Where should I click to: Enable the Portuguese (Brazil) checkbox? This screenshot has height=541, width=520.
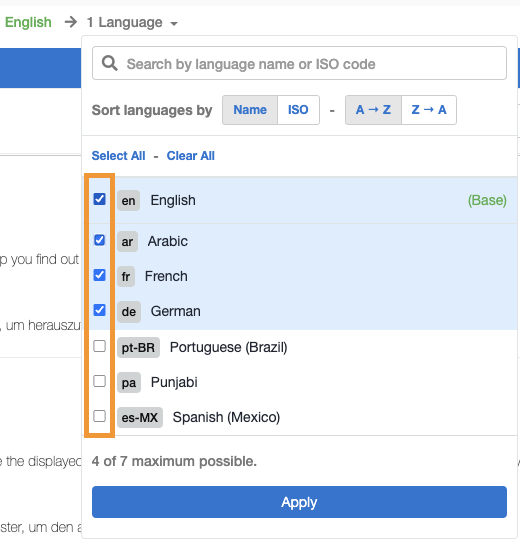tap(99, 346)
